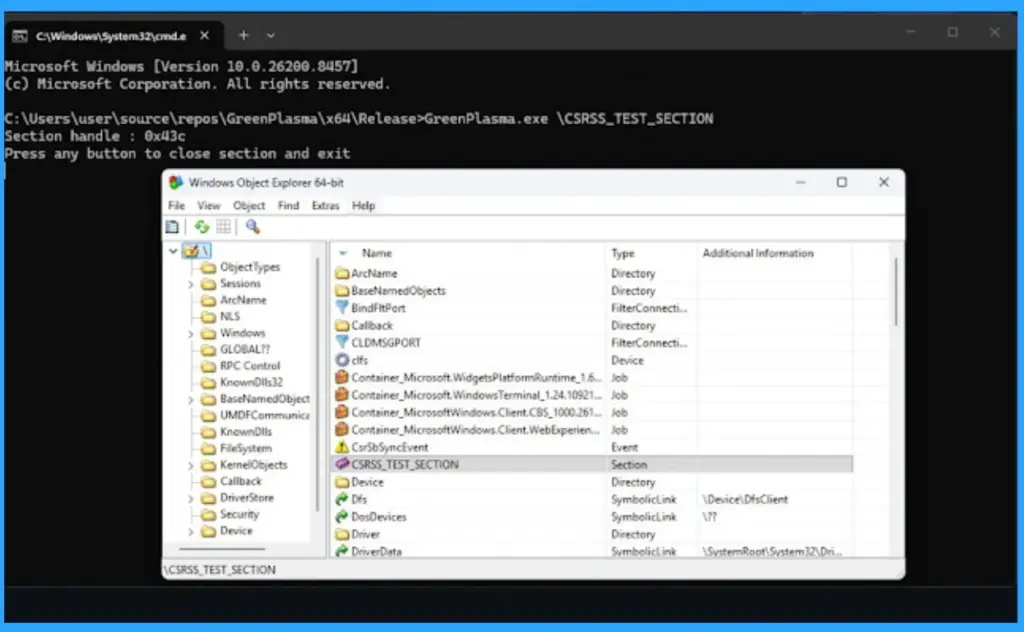Viewport: 1024px width, 632px height.
Task: Click the KnownDlls tree item
Action: 246,432
